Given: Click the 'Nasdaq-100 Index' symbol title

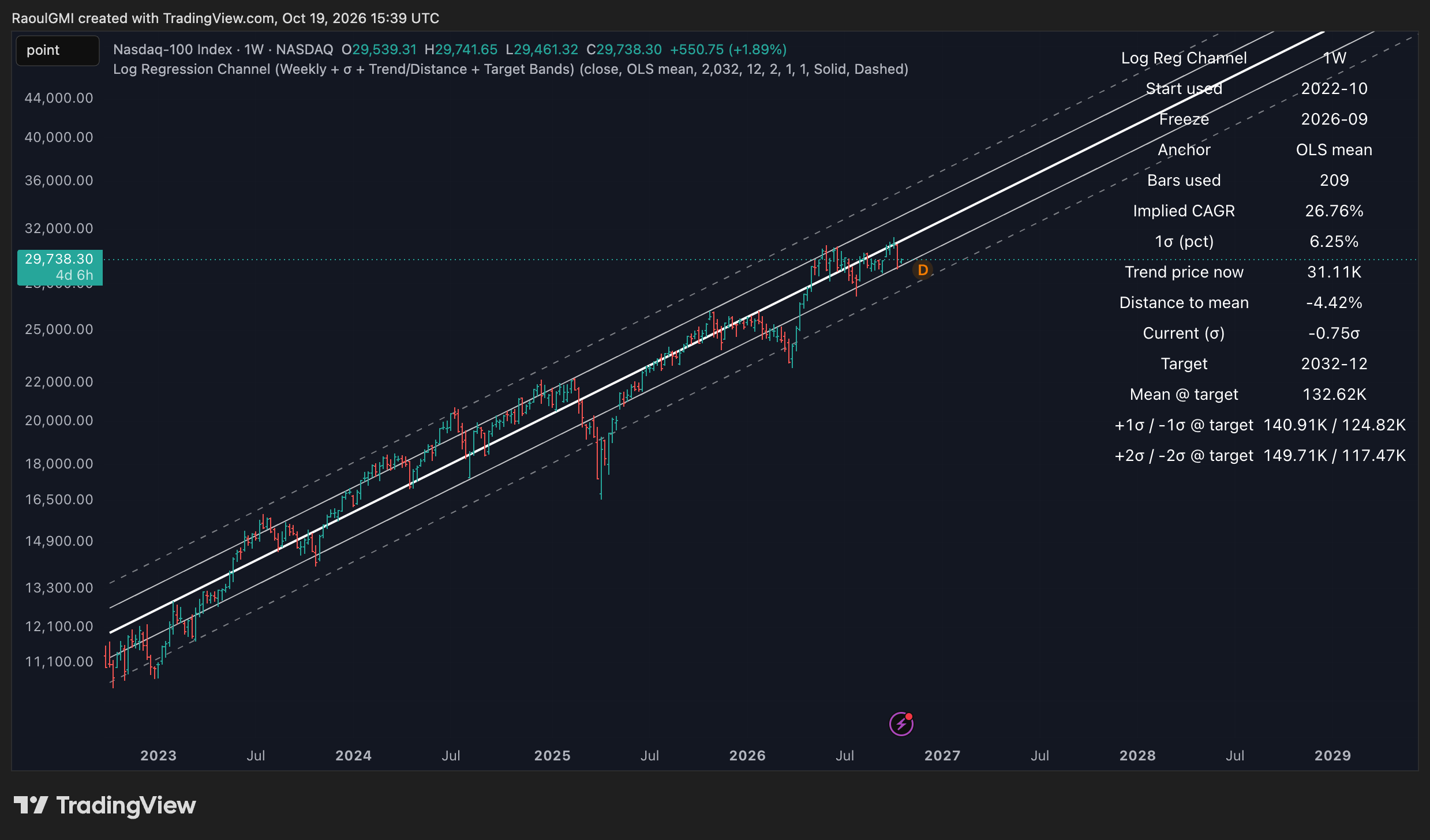Looking at the screenshot, I should tap(173, 50).
